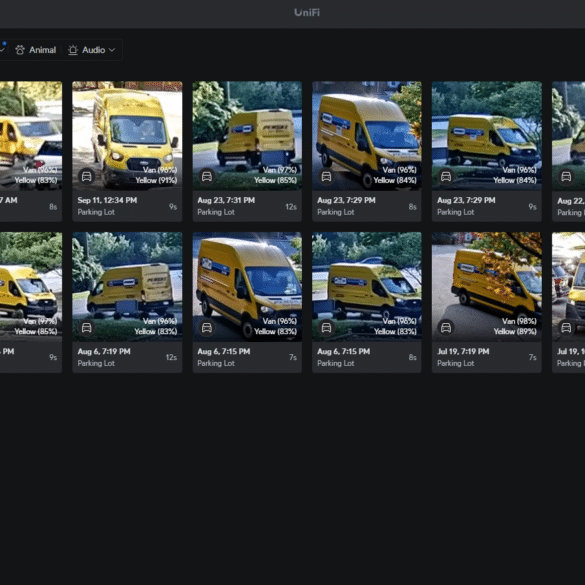
Task: Select the Animal detection filter
Action: [x=36, y=50]
